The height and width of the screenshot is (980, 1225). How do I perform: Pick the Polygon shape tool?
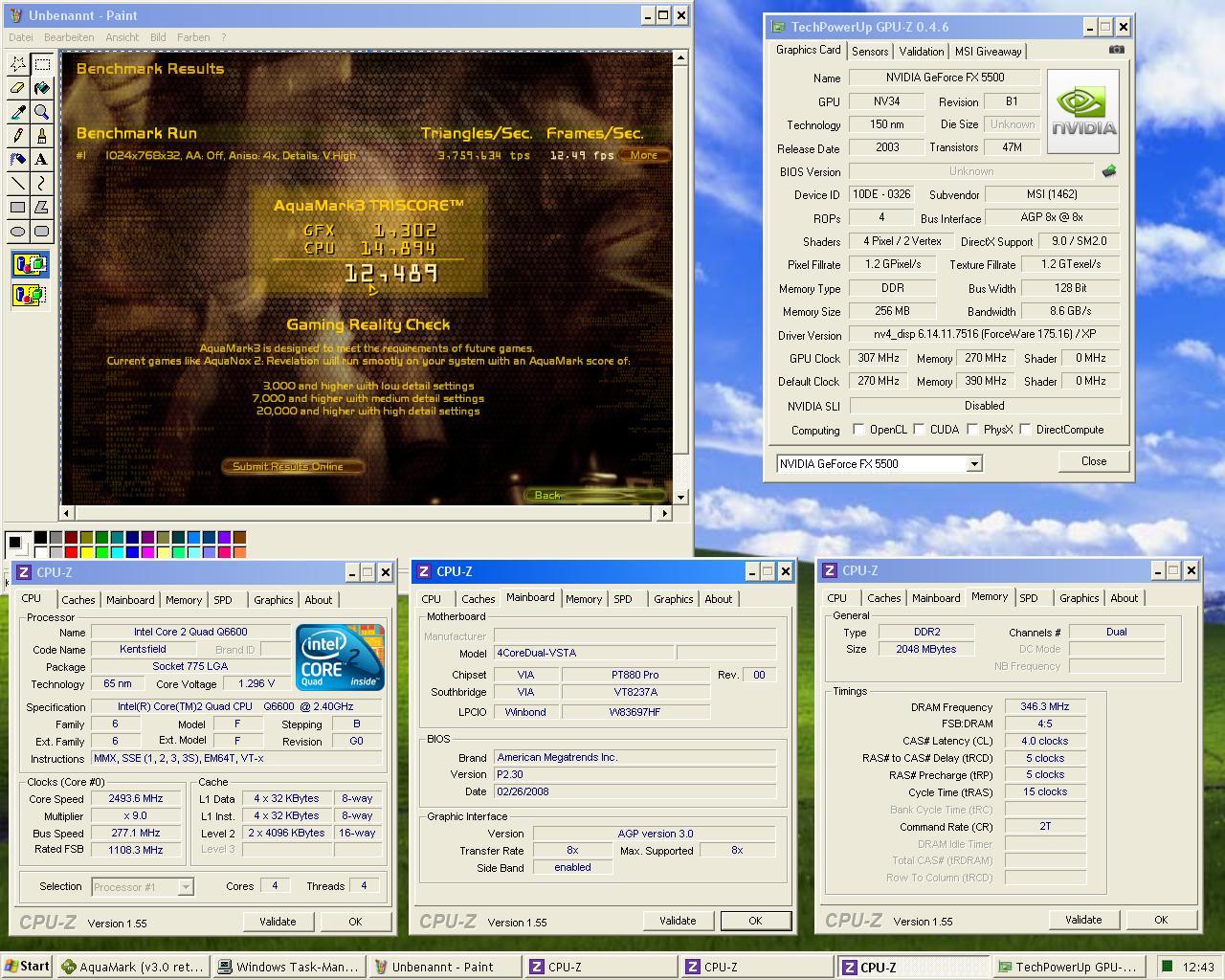click(42, 207)
